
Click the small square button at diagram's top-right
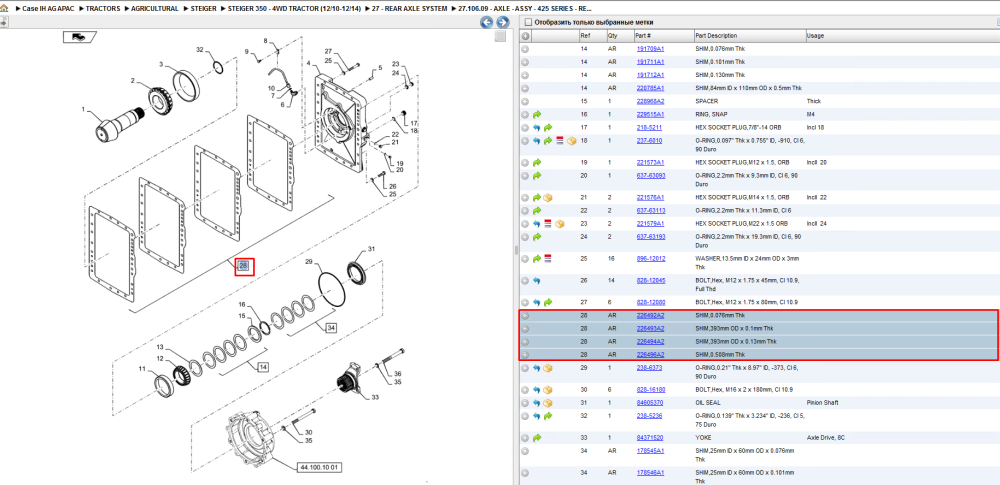501,37
